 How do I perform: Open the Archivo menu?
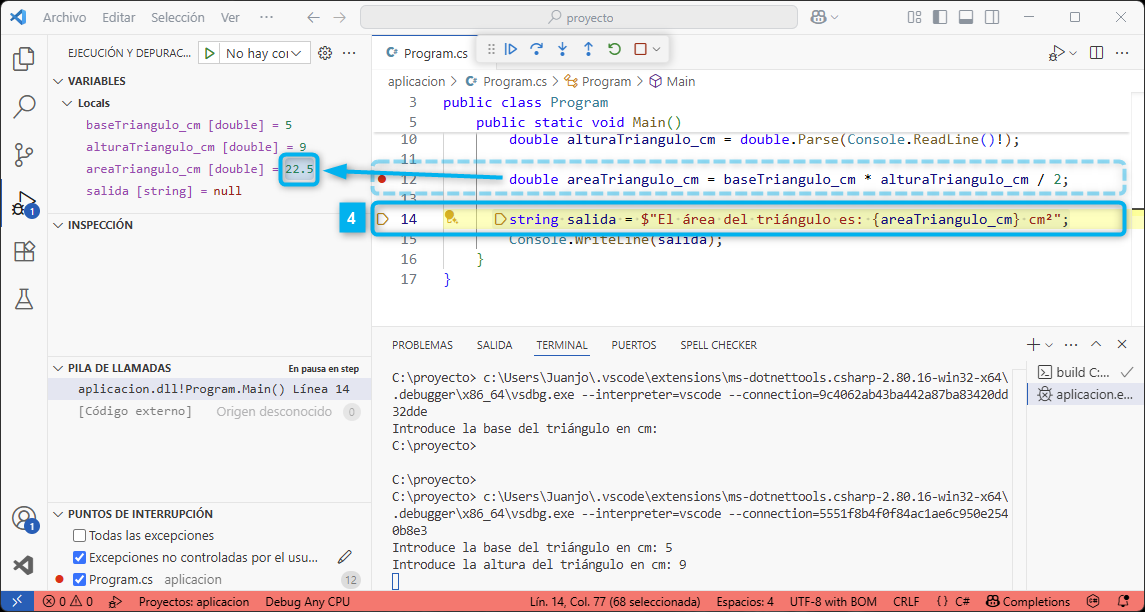pos(64,17)
